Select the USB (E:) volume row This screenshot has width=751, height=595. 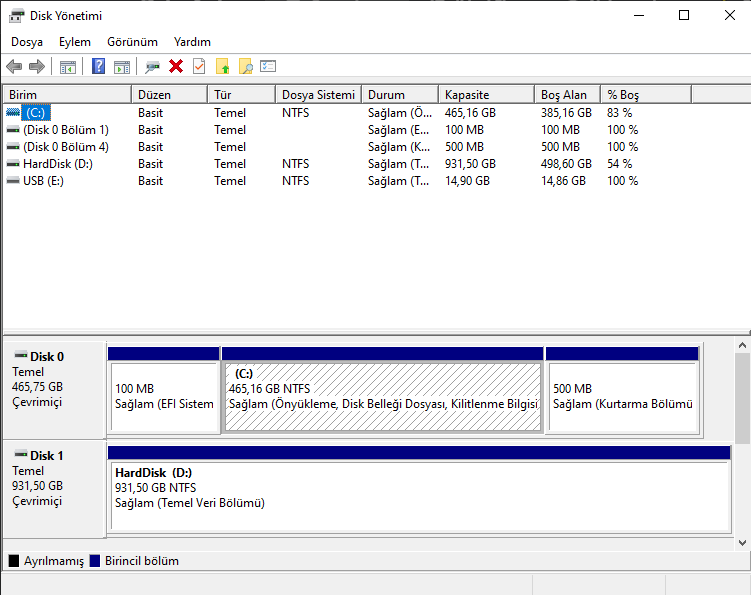click(x=43, y=181)
